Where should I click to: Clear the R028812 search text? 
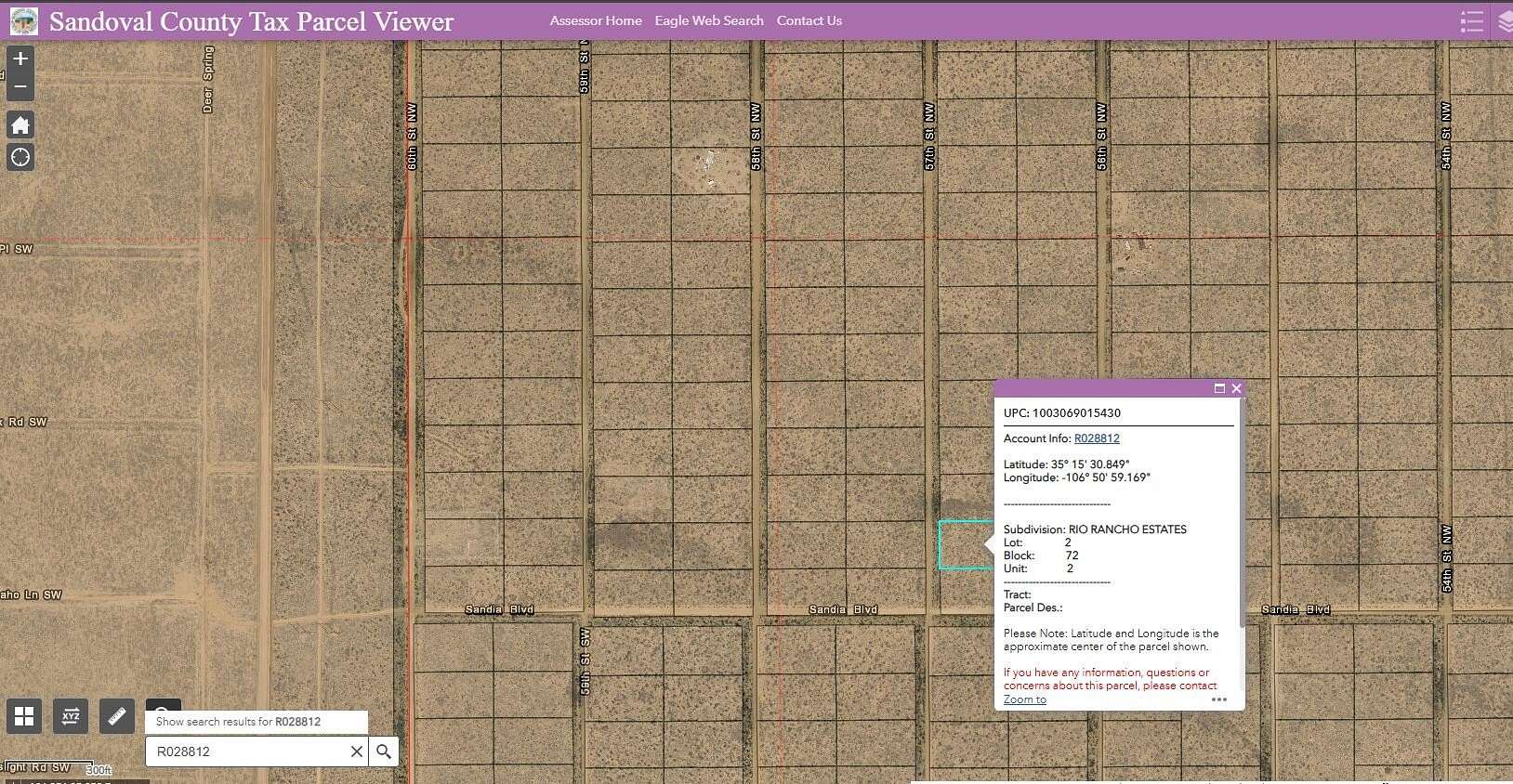(357, 751)
